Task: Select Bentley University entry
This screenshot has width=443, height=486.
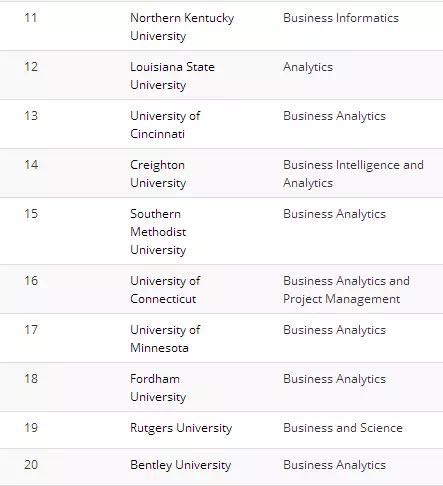Action: click(x=180, y=465)
